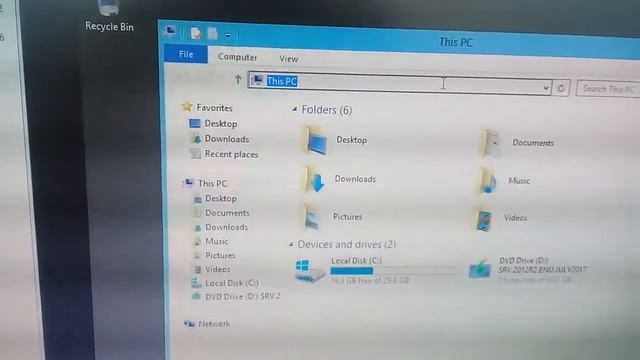Click the Network icon in navigation pane
This screenshot has width=640, height=360.
pyautogui.click(x=190, y=324)
